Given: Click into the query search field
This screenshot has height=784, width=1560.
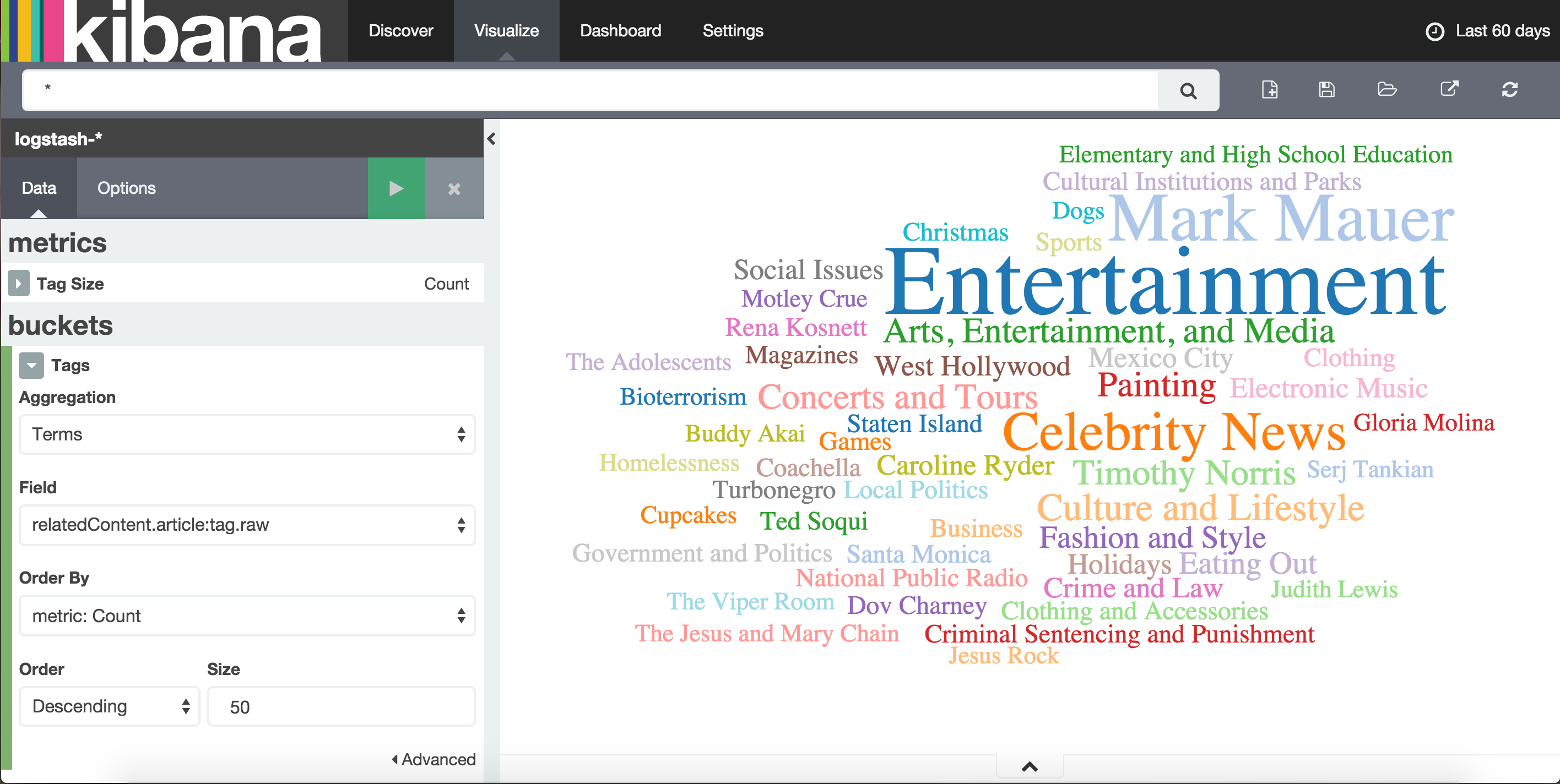Looking at the screenshot, I should click(591, 91).
